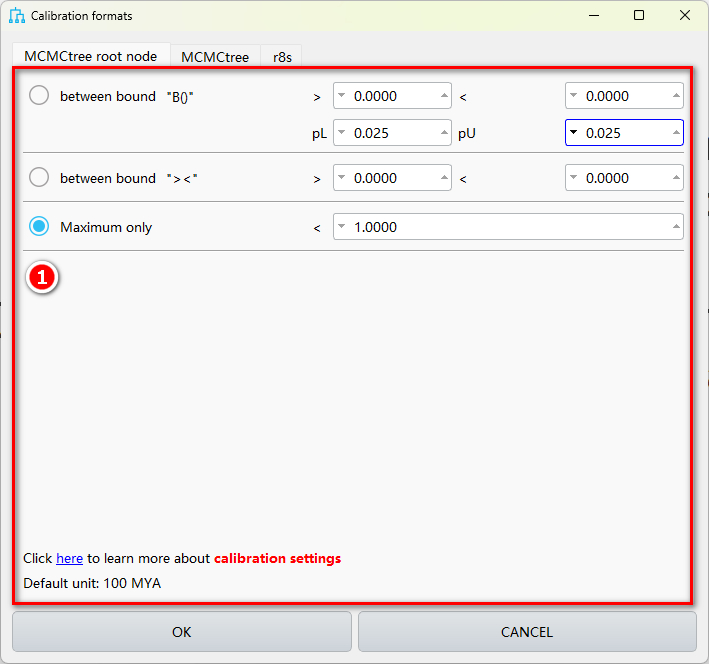
Task: Select the between bound "B()" radio button
Action: pos(39,96)
